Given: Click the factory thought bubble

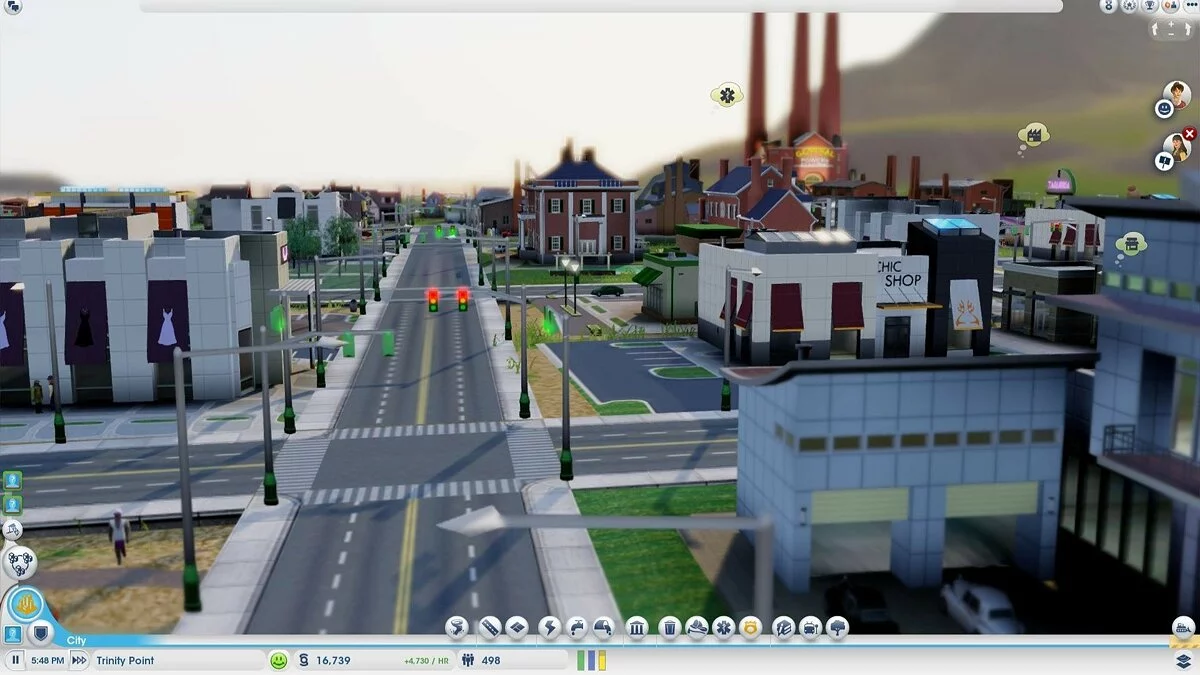Looking at the screenshot, I should [1032, 134].
